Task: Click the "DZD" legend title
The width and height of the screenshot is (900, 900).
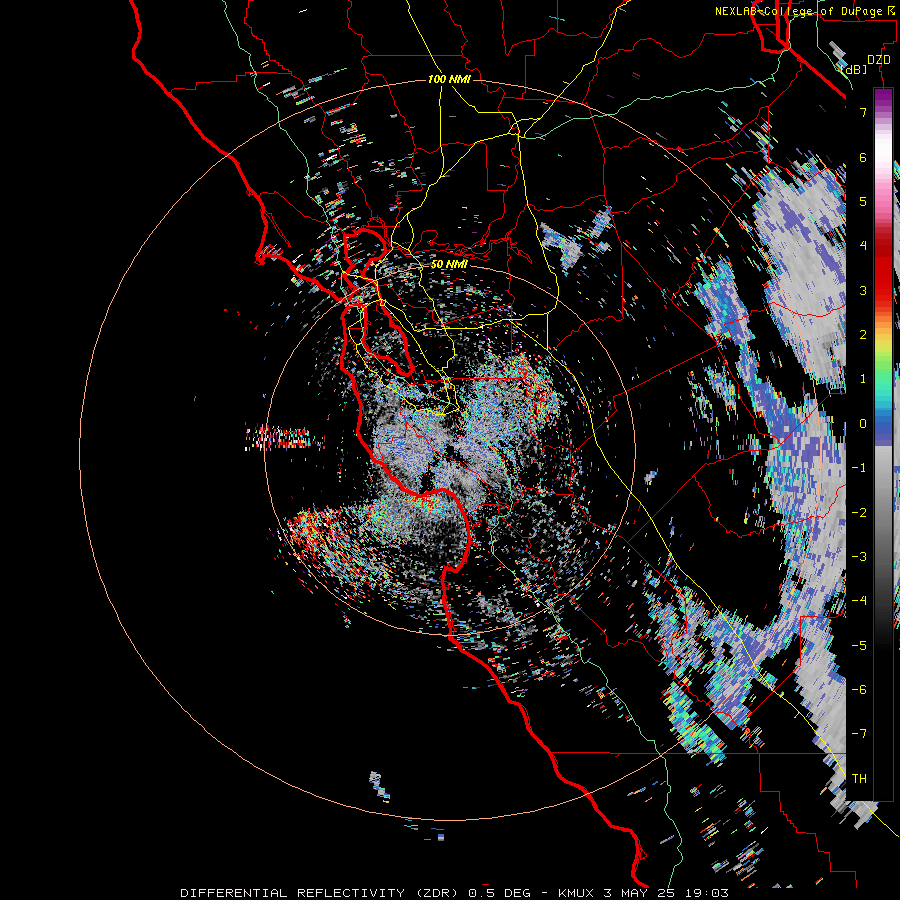Action: pyautogui.click(x=878, y=60)
